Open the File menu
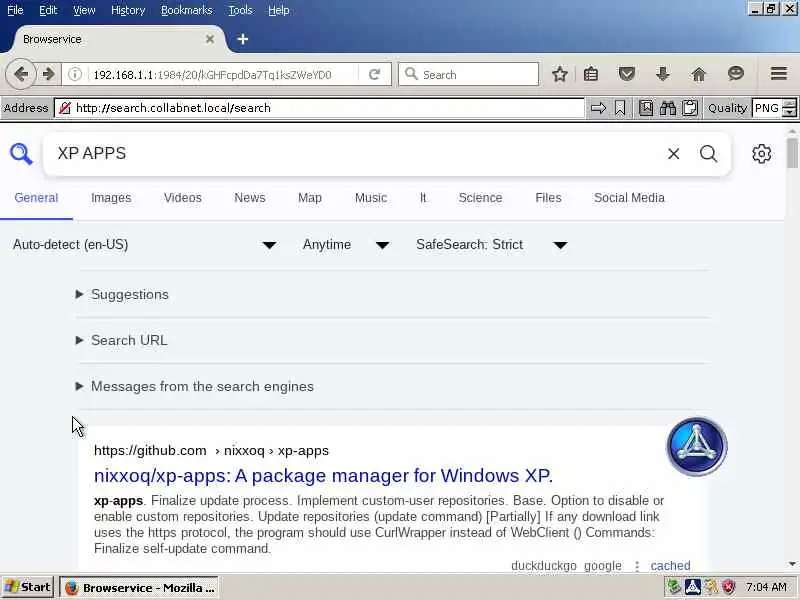This screenshot has height=600, width=800. [x=15, y=10]
